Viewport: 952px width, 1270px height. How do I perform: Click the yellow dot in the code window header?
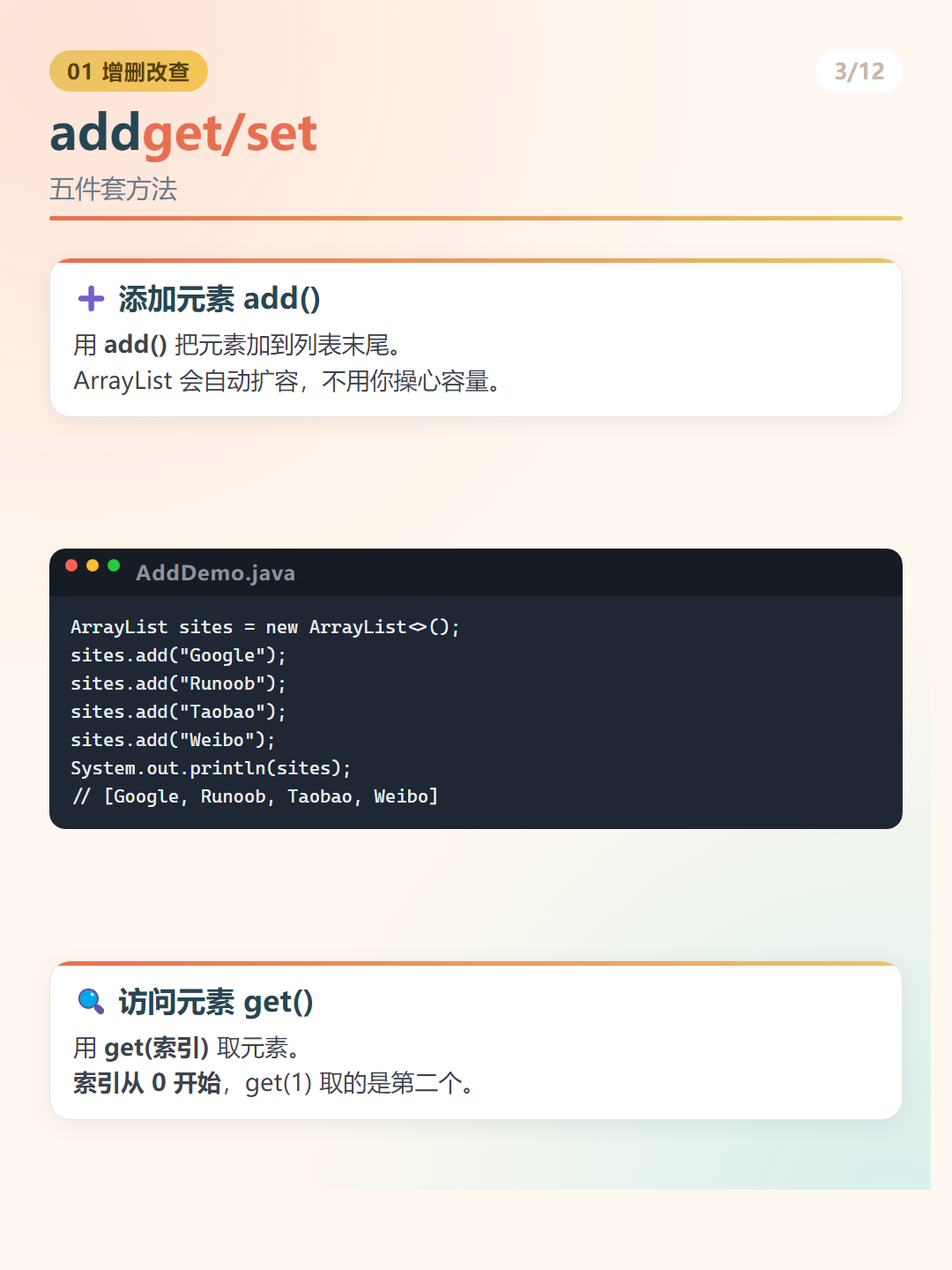[93, 565]
